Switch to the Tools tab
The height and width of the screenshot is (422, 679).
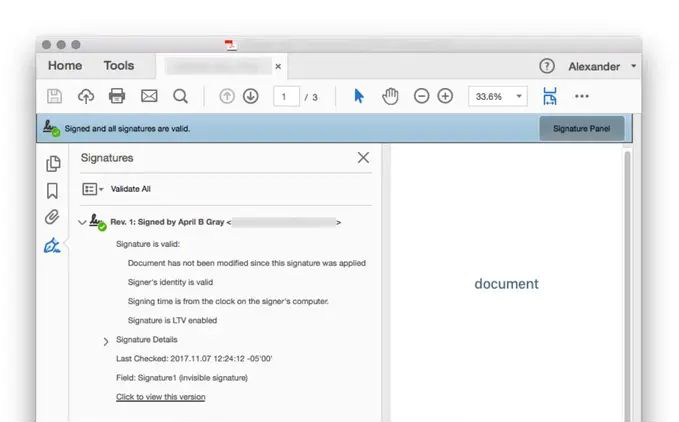(x=118, y=66)
